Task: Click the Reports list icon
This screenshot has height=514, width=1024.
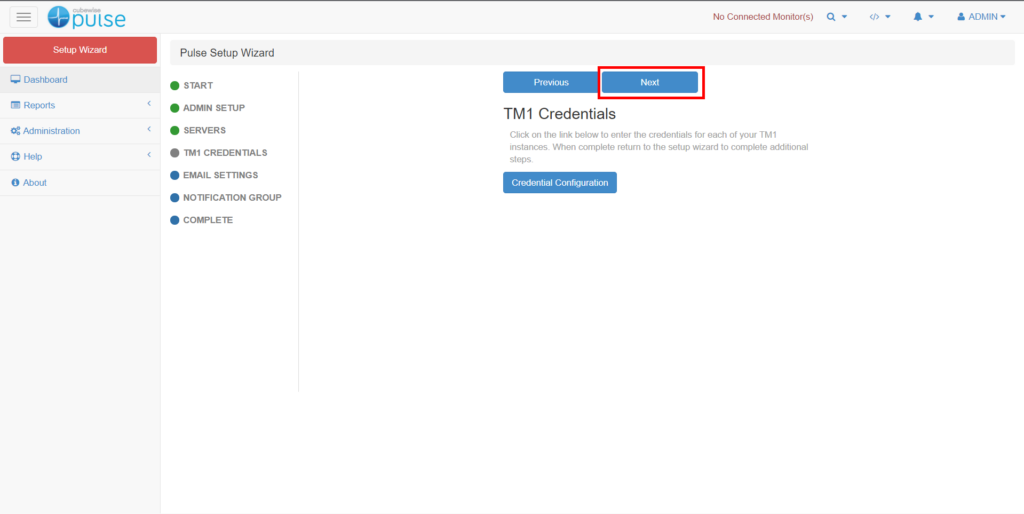Action: (16, 105)
